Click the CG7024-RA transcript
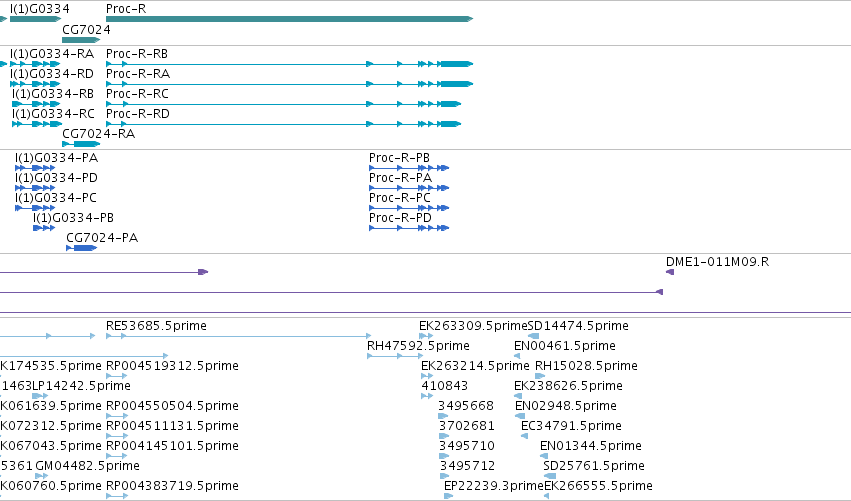Image resolution: width=851 pixels, height=501 pixels. click(81, 144)
